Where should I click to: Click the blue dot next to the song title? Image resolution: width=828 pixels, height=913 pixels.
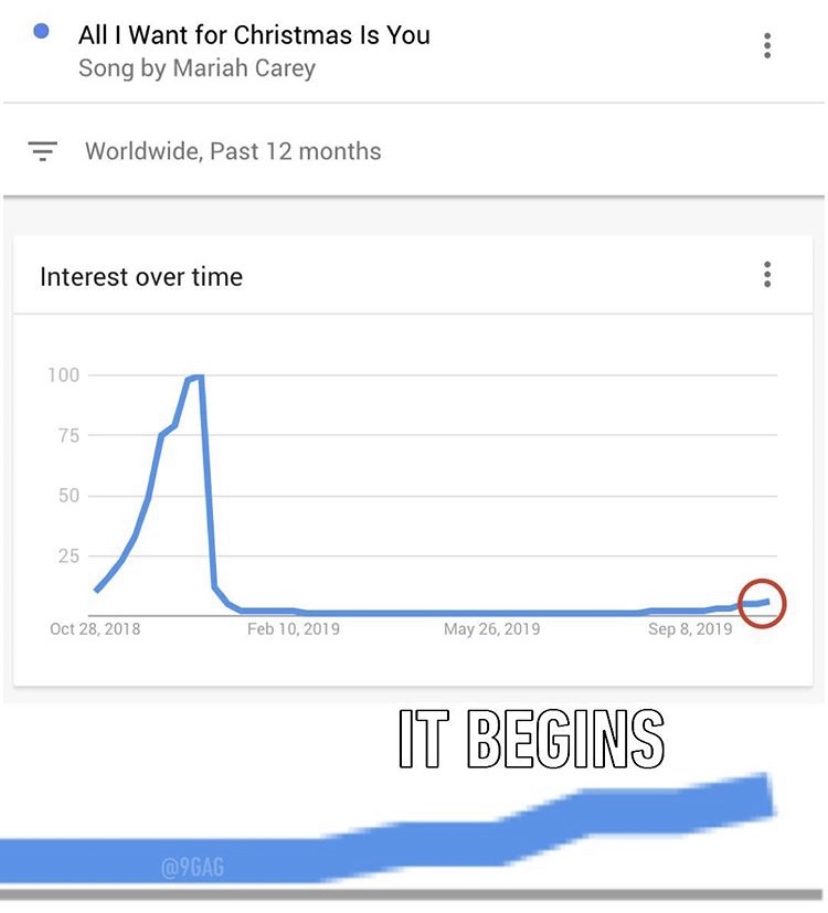[x=41, y=31]
